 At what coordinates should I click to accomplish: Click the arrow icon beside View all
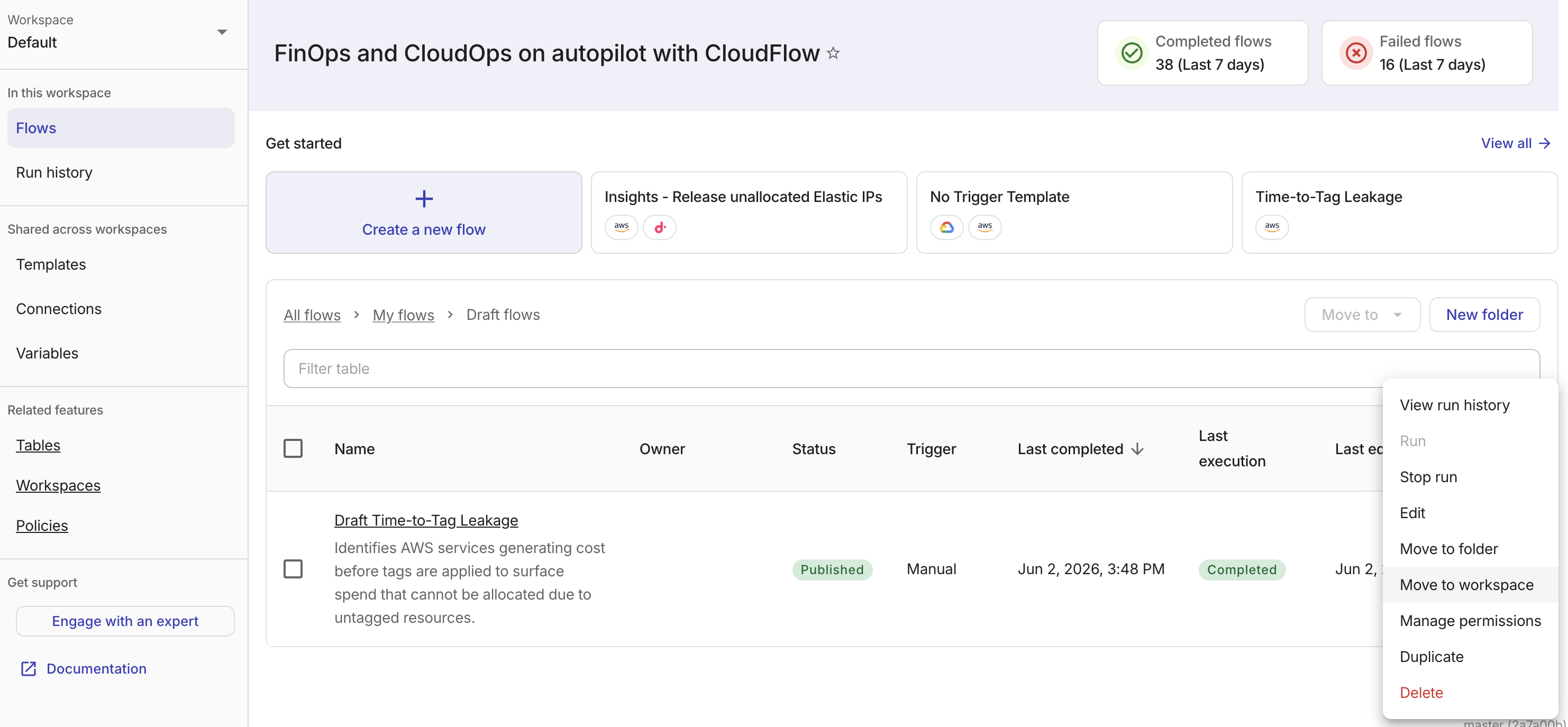(1544, 144)
